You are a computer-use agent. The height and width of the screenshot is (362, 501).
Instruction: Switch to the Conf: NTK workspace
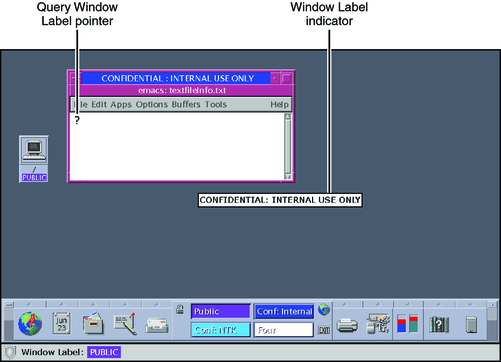click(221, 330)
